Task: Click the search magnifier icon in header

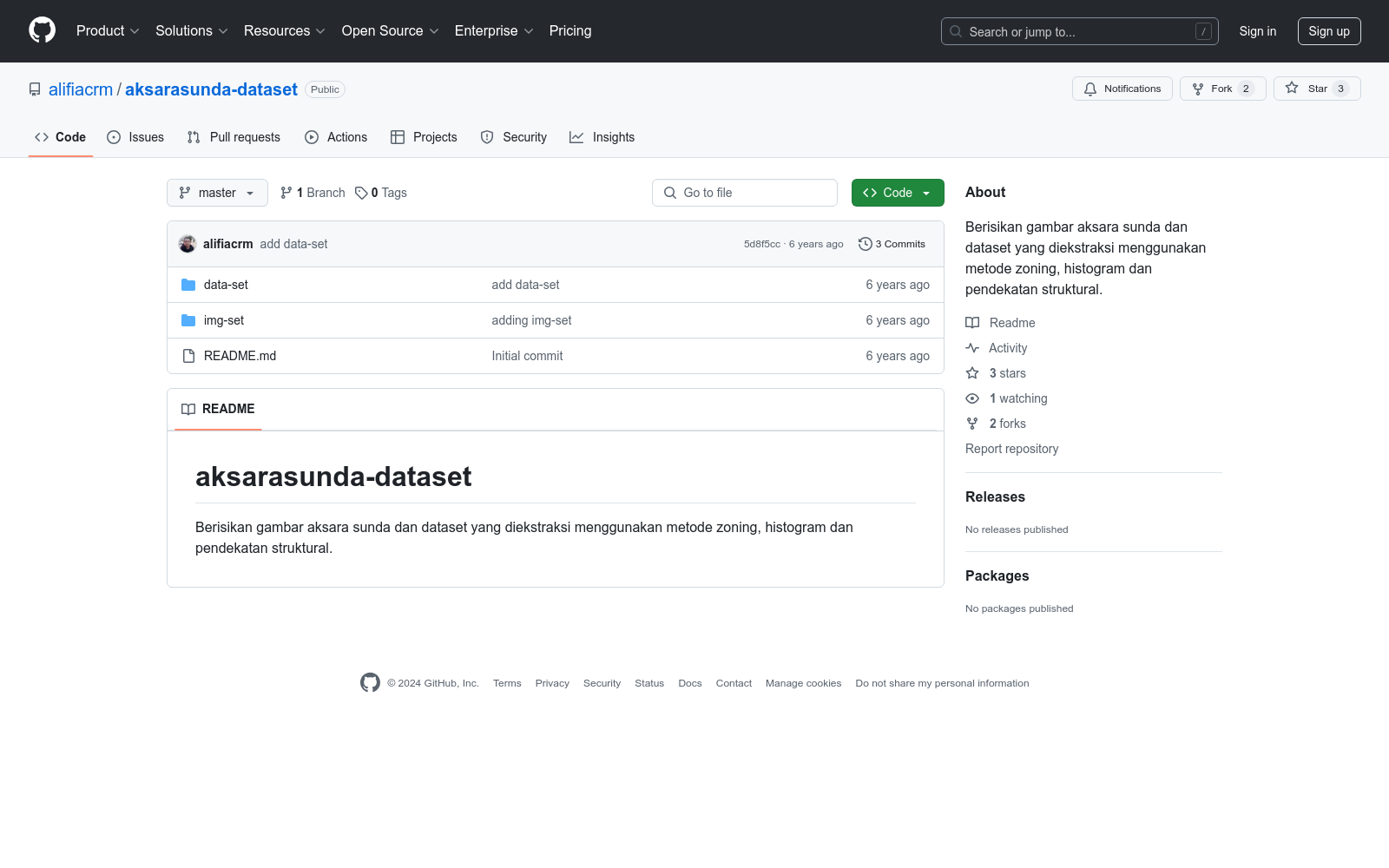Action: pyautogui.click(x=956, y=31)
